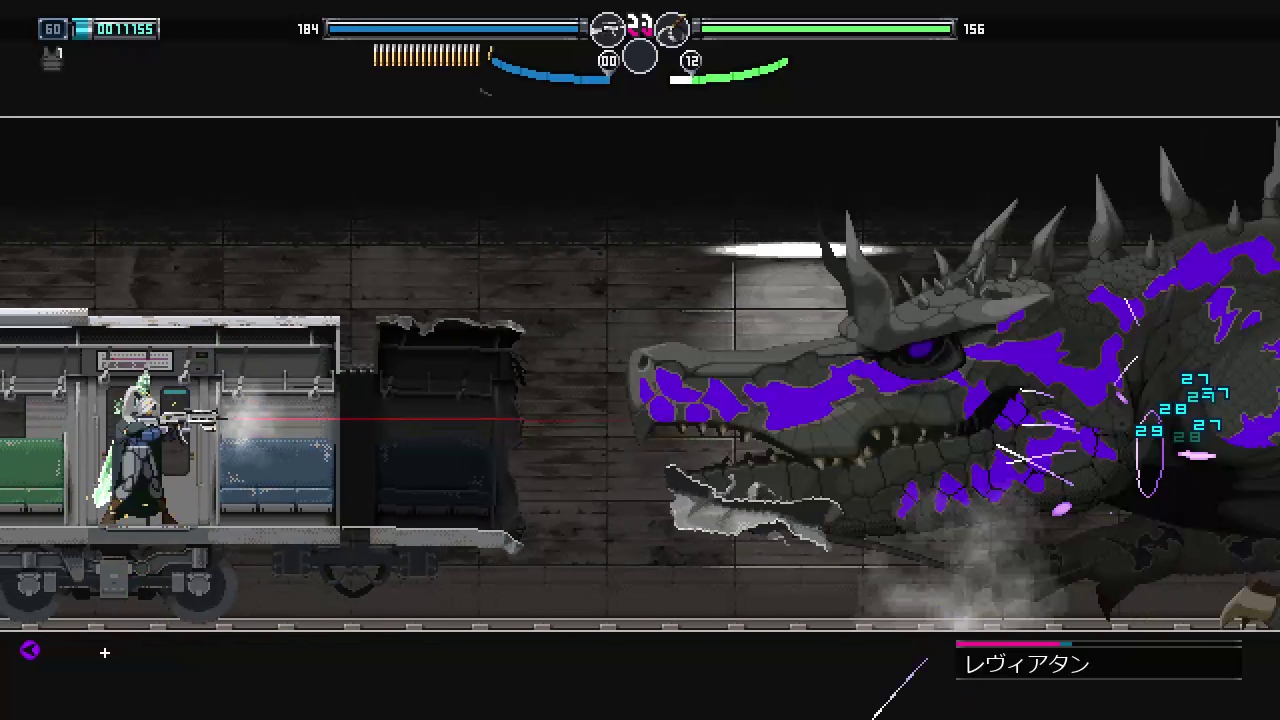
Task: Click the armor vest icon under the FPS counter
Action: 52,58
